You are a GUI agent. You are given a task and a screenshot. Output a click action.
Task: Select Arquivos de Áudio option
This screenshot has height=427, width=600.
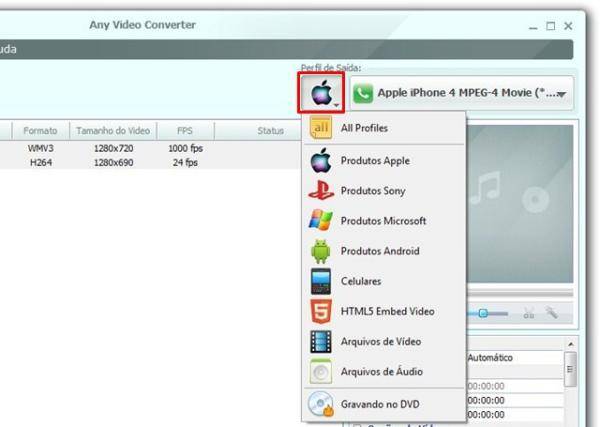click(384, 372)
